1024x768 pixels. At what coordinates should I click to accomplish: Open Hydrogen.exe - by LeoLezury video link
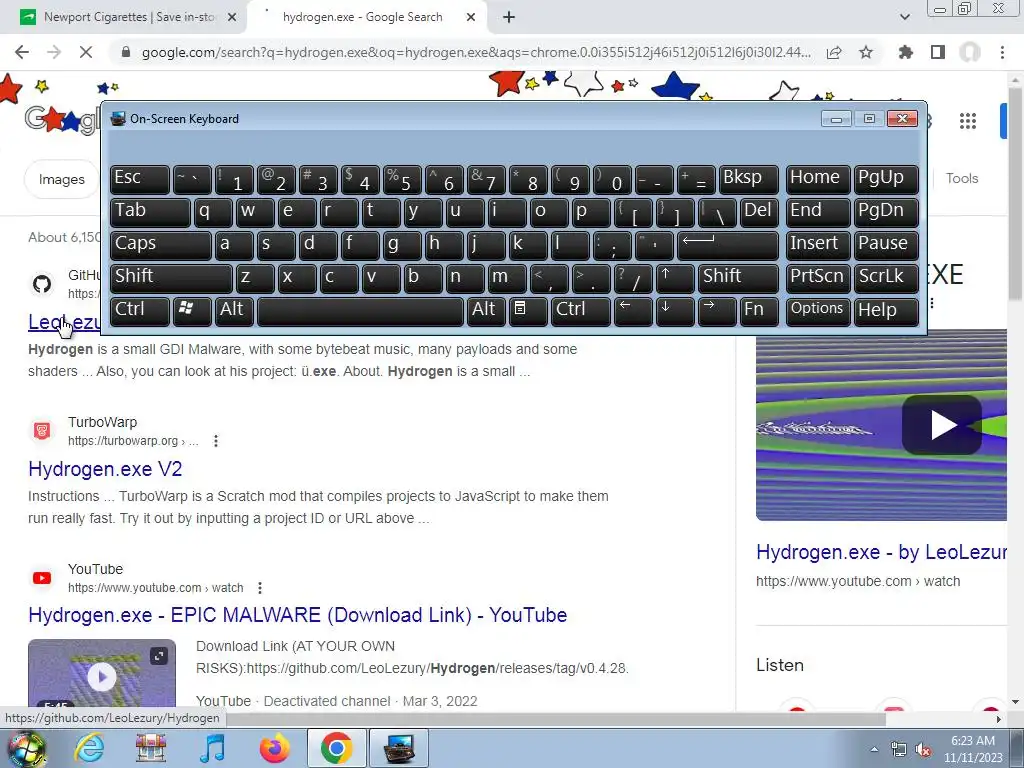pyautogui.click(x=881, y=552)
